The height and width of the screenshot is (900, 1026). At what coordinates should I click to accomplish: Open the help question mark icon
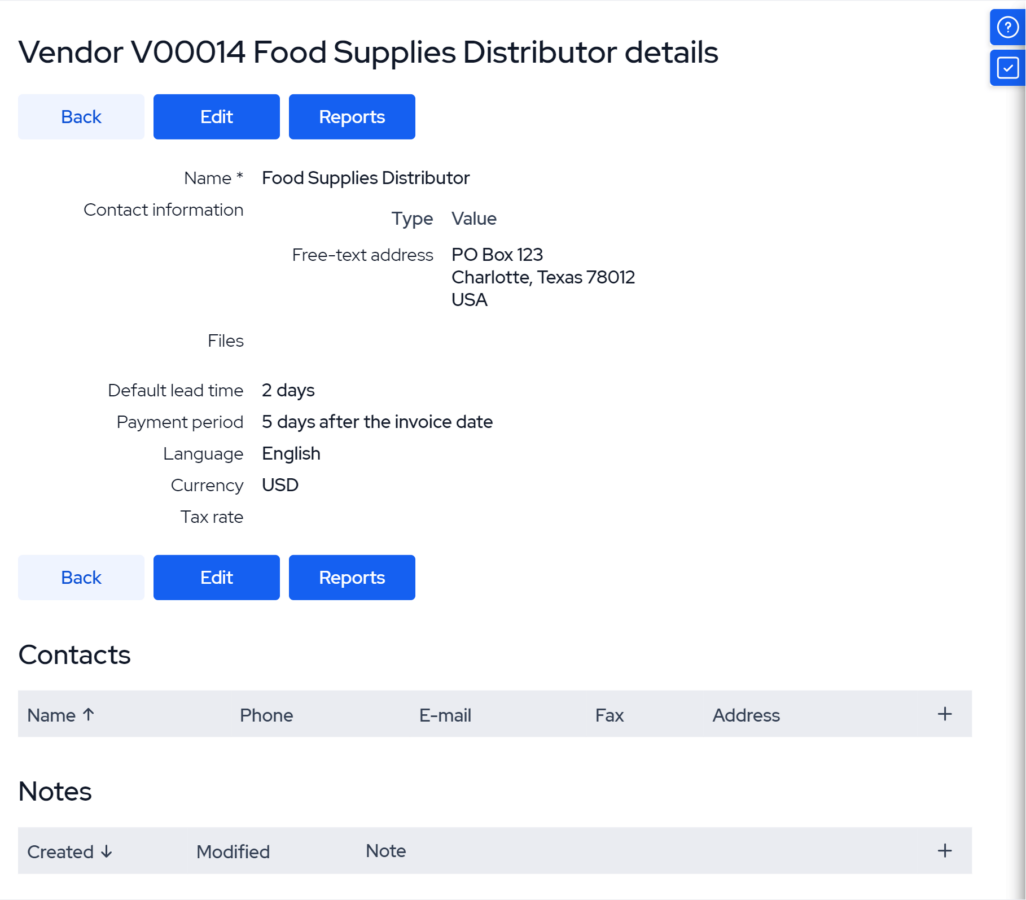[x=1007, y=28]
